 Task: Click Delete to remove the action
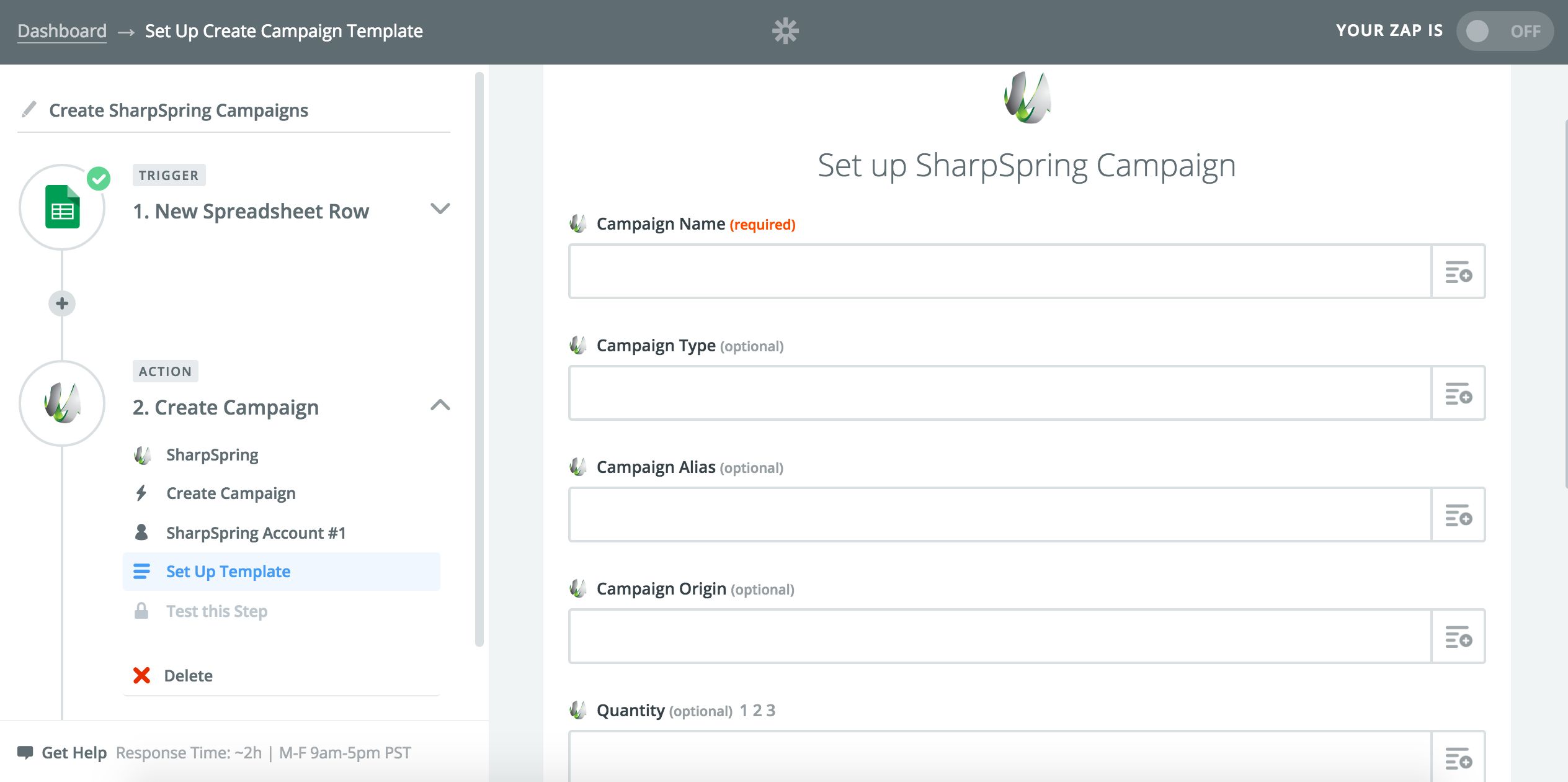[x=188, y=675]
